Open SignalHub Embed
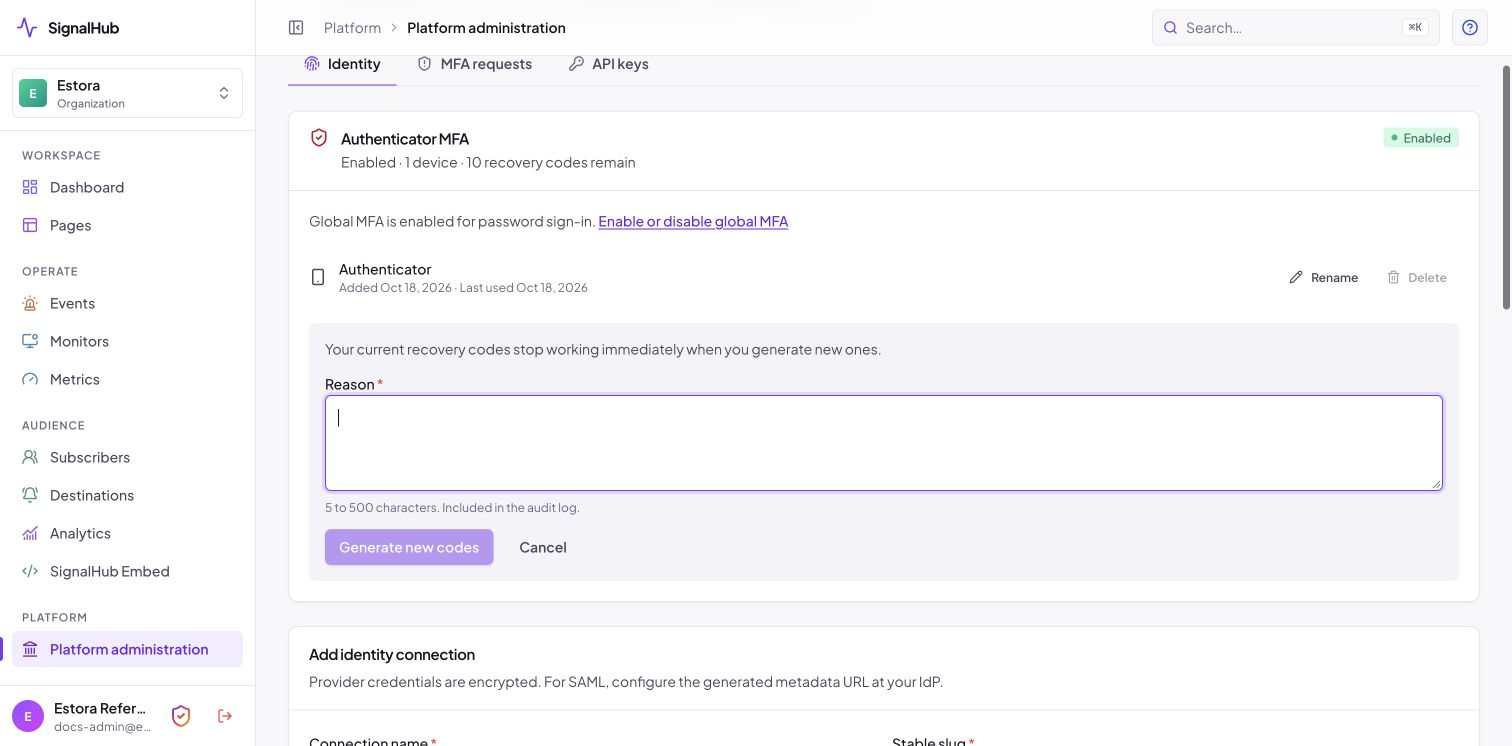 [x=127, y=571]
